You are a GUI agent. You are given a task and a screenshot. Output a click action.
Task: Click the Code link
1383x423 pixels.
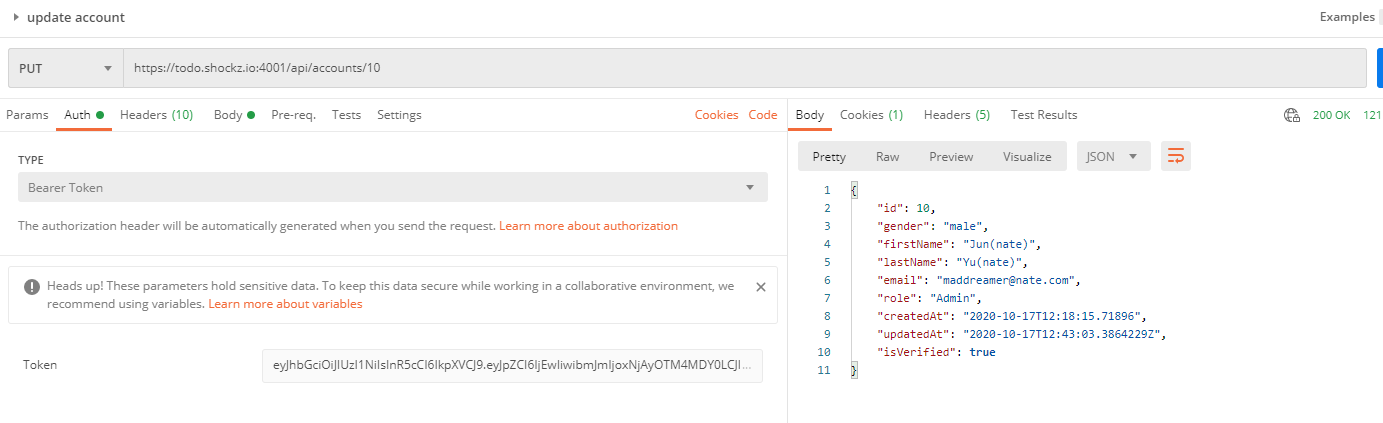[763, 115]
